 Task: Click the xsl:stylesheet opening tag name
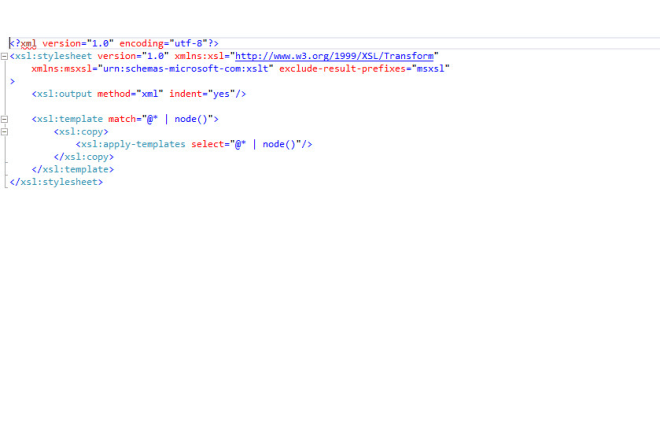click(x=53, y=56)
